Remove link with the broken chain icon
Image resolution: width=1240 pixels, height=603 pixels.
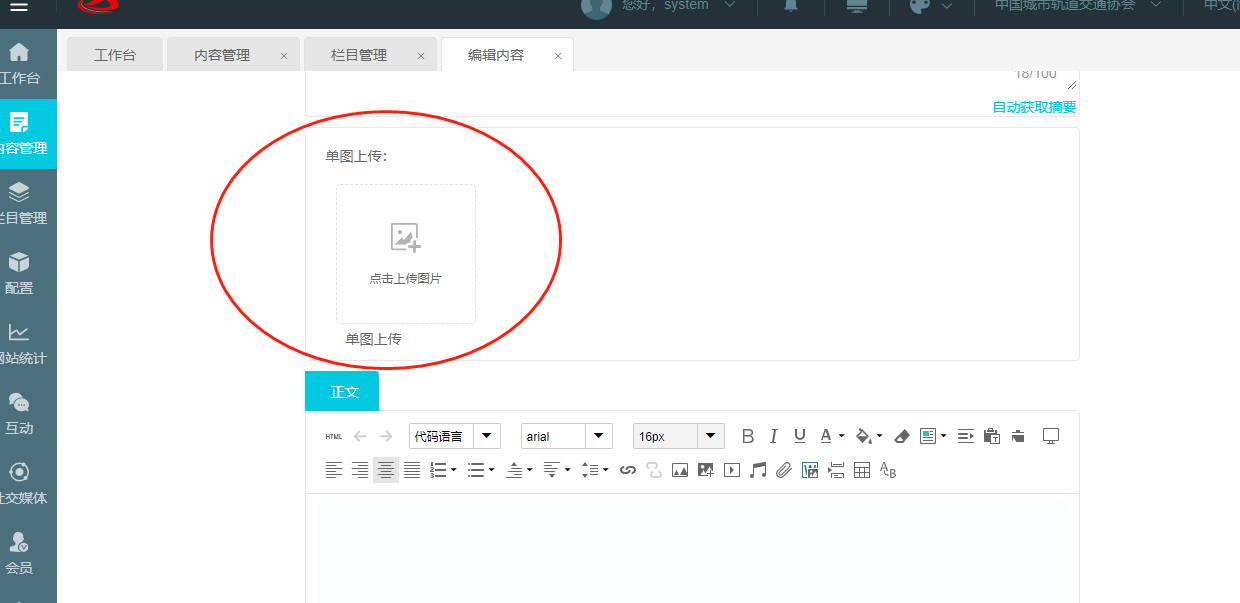pyautogui.click(x=654, y=470)
